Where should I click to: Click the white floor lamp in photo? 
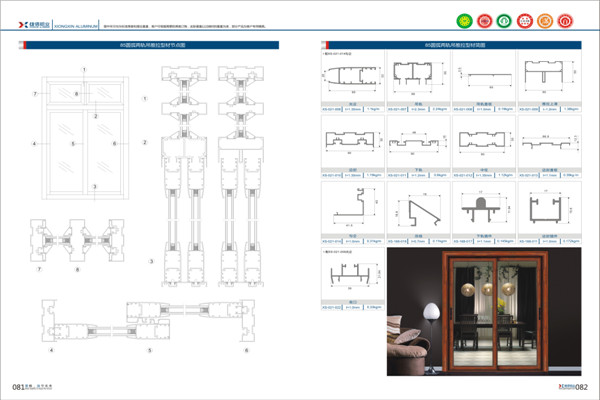pos(432,337)
